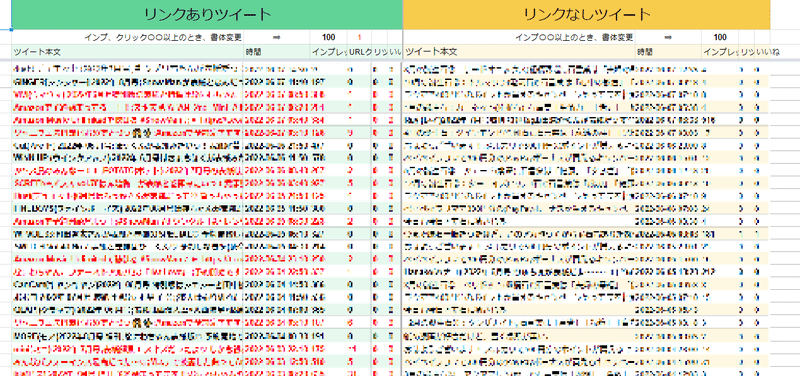This screenshot has width=800, height=376.
Task: Select the CanCam(キャンキャン) tweet row text
Action: pyautogui.click(x=128, y=284)
